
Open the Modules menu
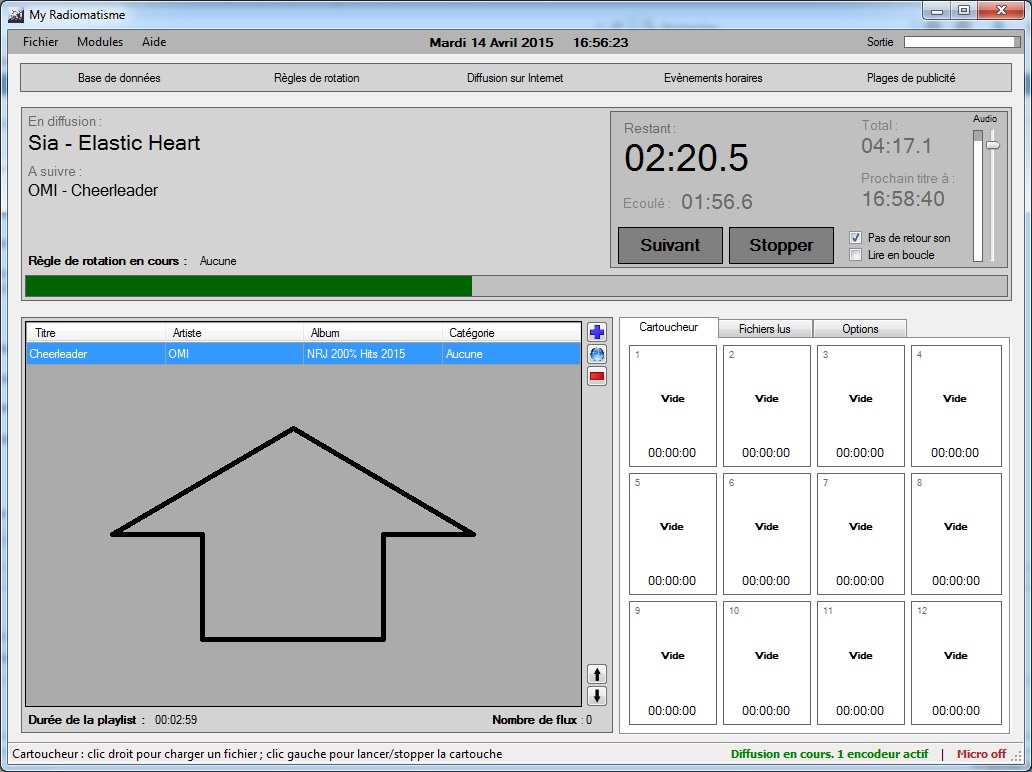[100, 42]
